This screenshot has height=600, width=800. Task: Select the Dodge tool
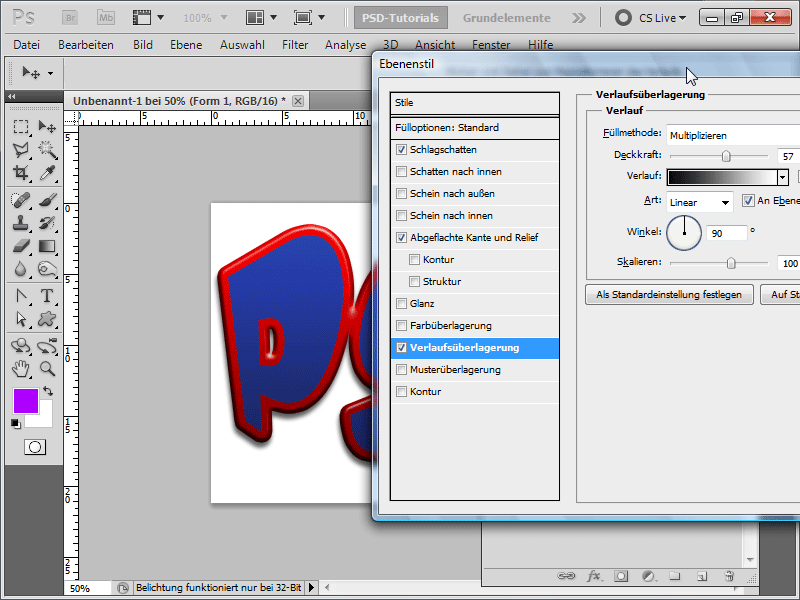tap(47, 269)
